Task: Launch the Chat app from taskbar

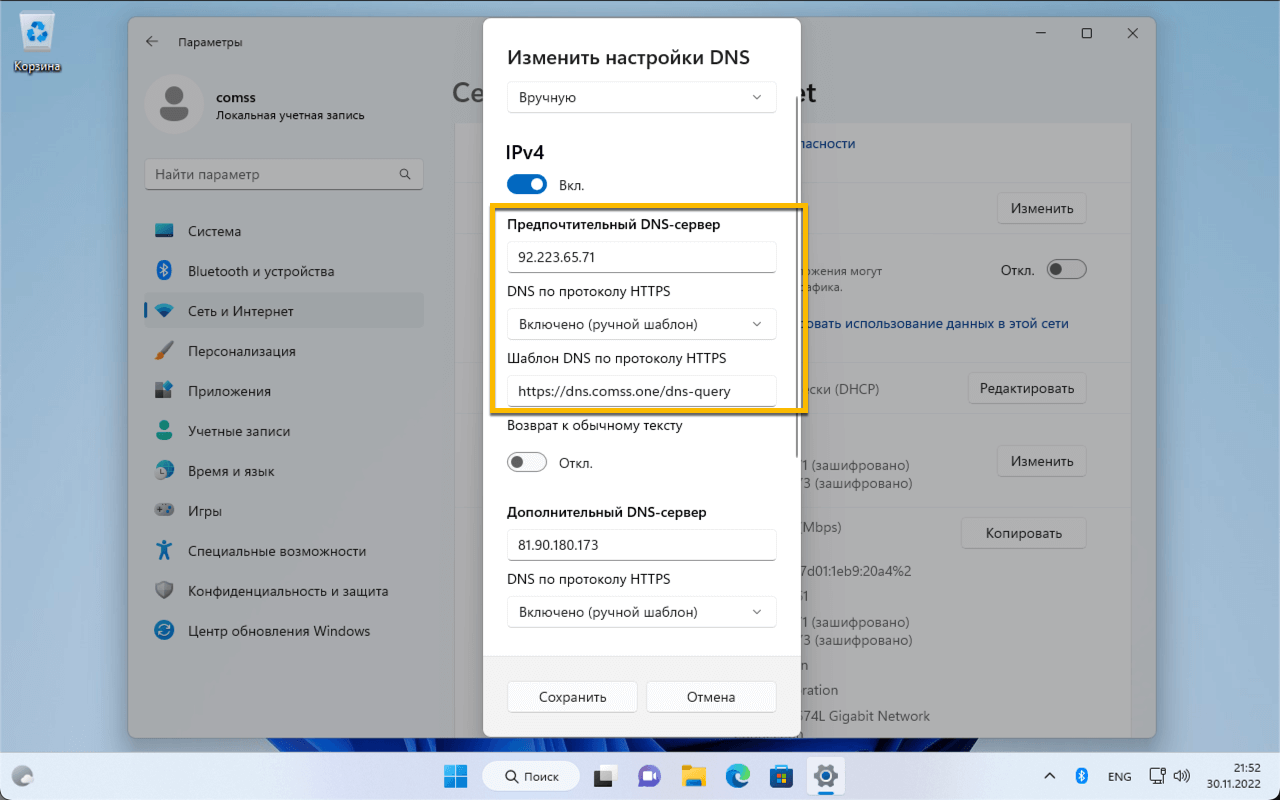Action: [x=649, y=776]
